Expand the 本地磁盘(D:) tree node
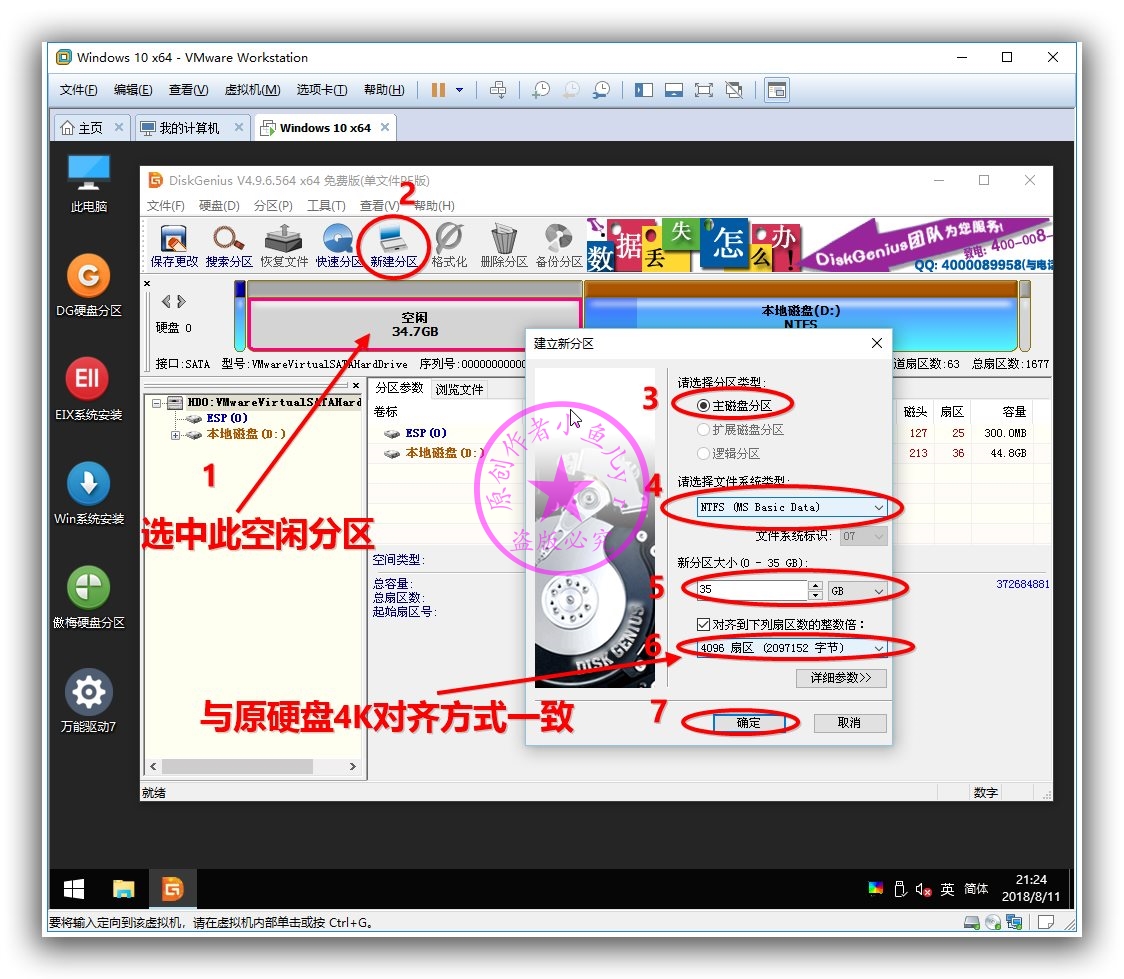Image resolution: width=1124 pixels, height=979 pixels. click(177, 434)
